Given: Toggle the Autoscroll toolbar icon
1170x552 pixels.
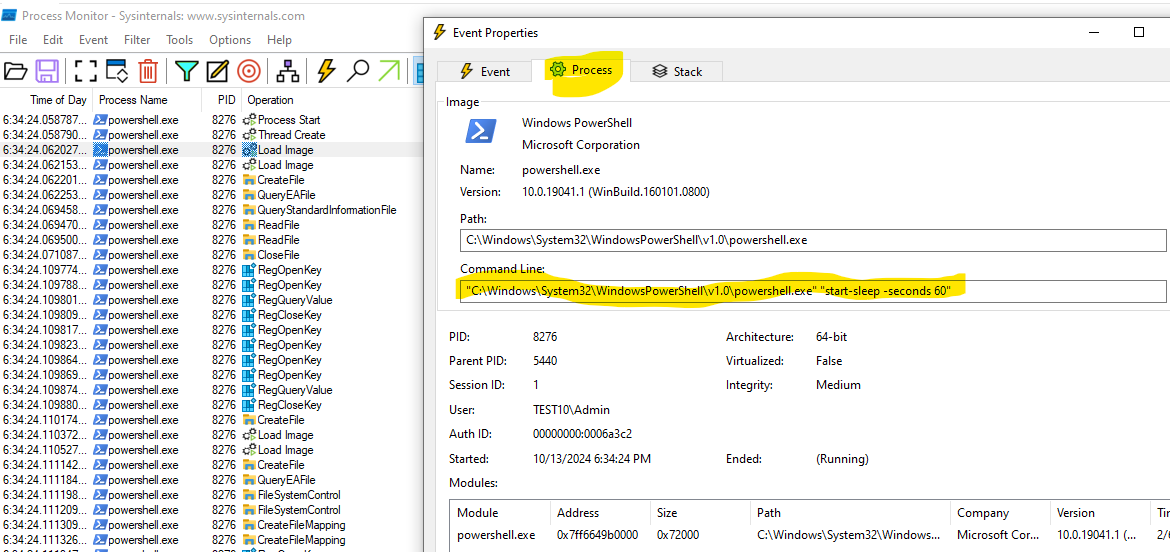Looking at the screenshot, I should click(x=117, y=71).
